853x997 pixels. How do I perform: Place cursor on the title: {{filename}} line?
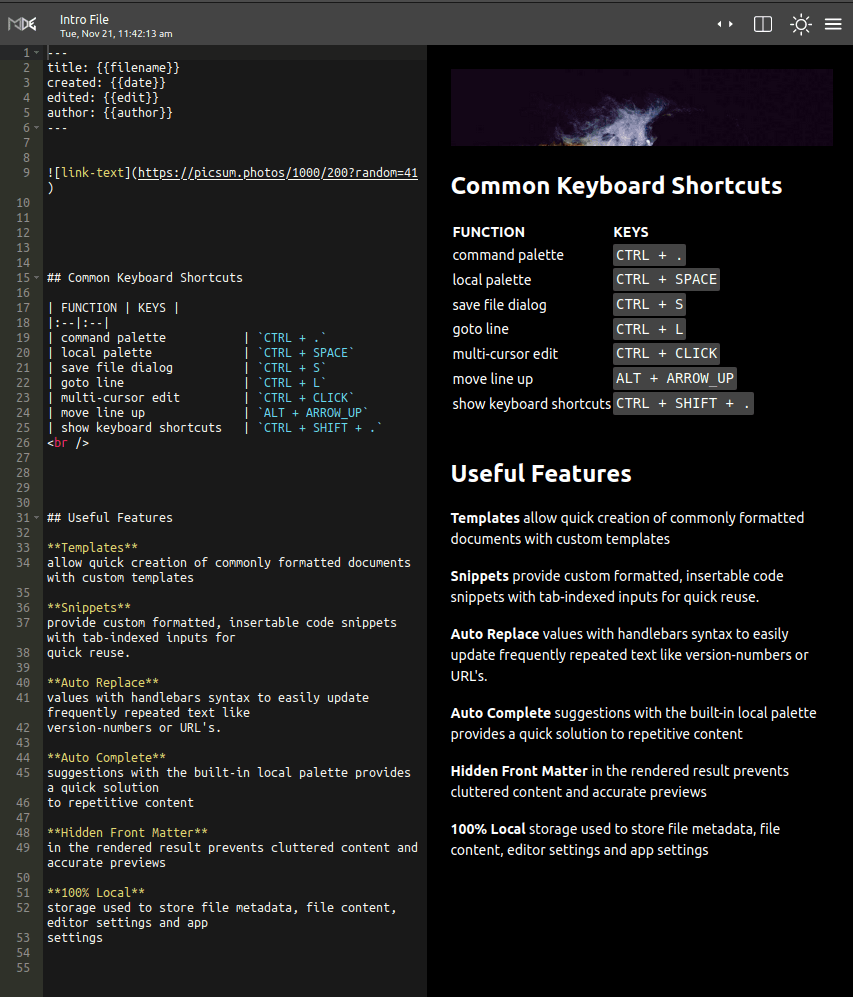click(113, 68)
